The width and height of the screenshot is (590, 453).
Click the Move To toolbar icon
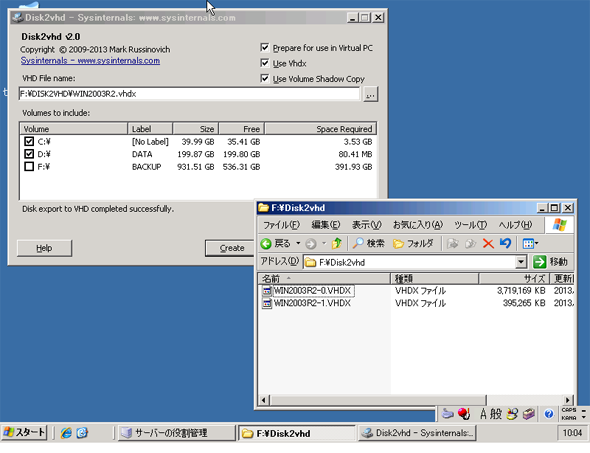point(453,244)
